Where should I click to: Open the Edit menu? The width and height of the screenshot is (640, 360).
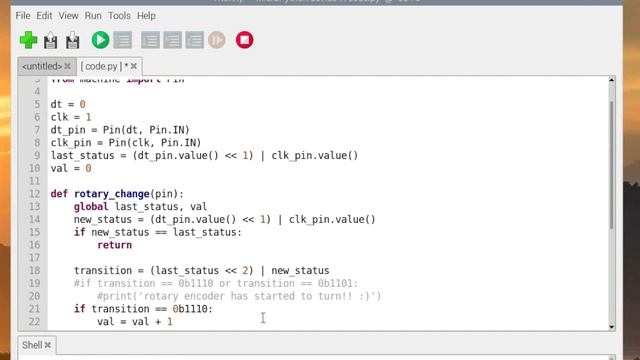[x=44, y=16]
